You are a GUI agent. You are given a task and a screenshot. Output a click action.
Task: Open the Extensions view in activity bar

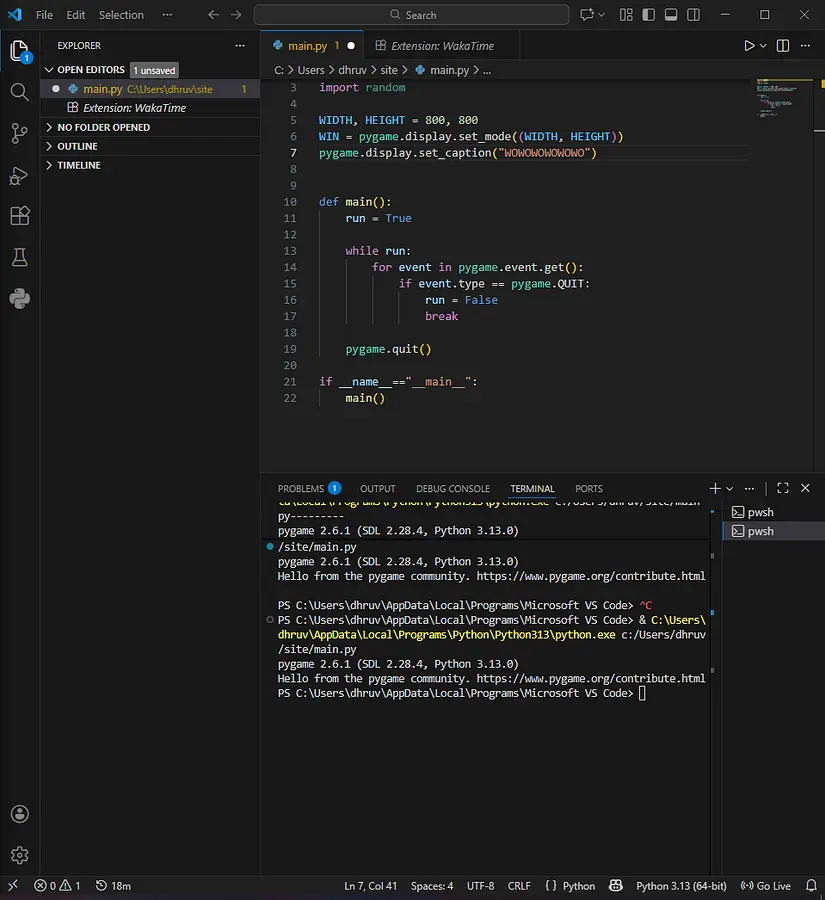point(19,216)
